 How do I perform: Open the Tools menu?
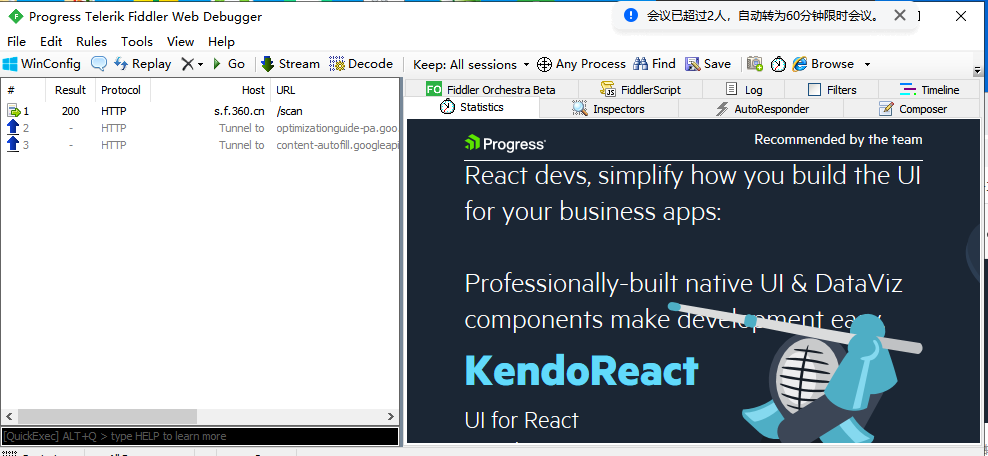coord(137,42)
